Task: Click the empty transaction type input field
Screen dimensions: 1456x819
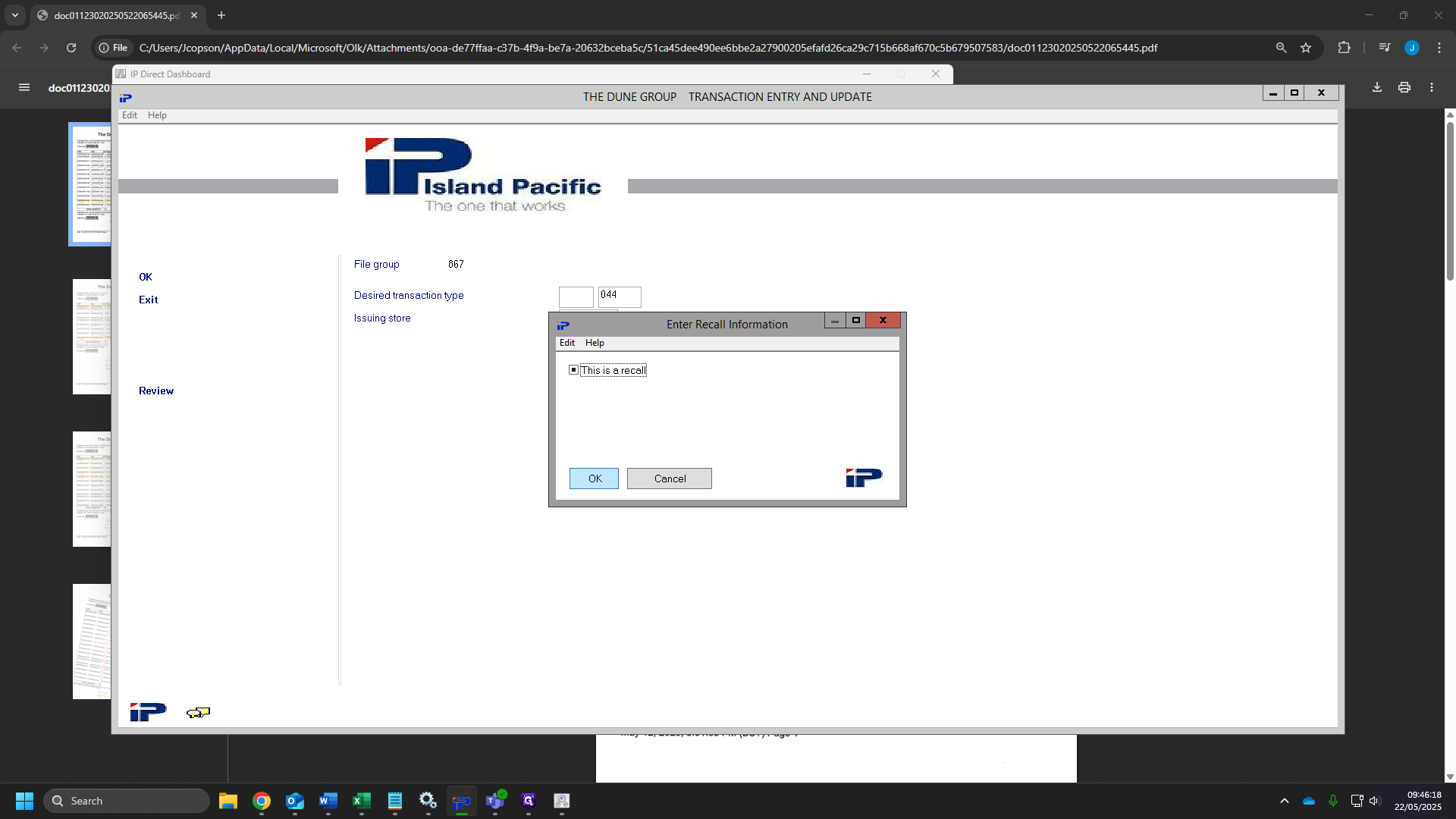Action: (x=576, y=297)
